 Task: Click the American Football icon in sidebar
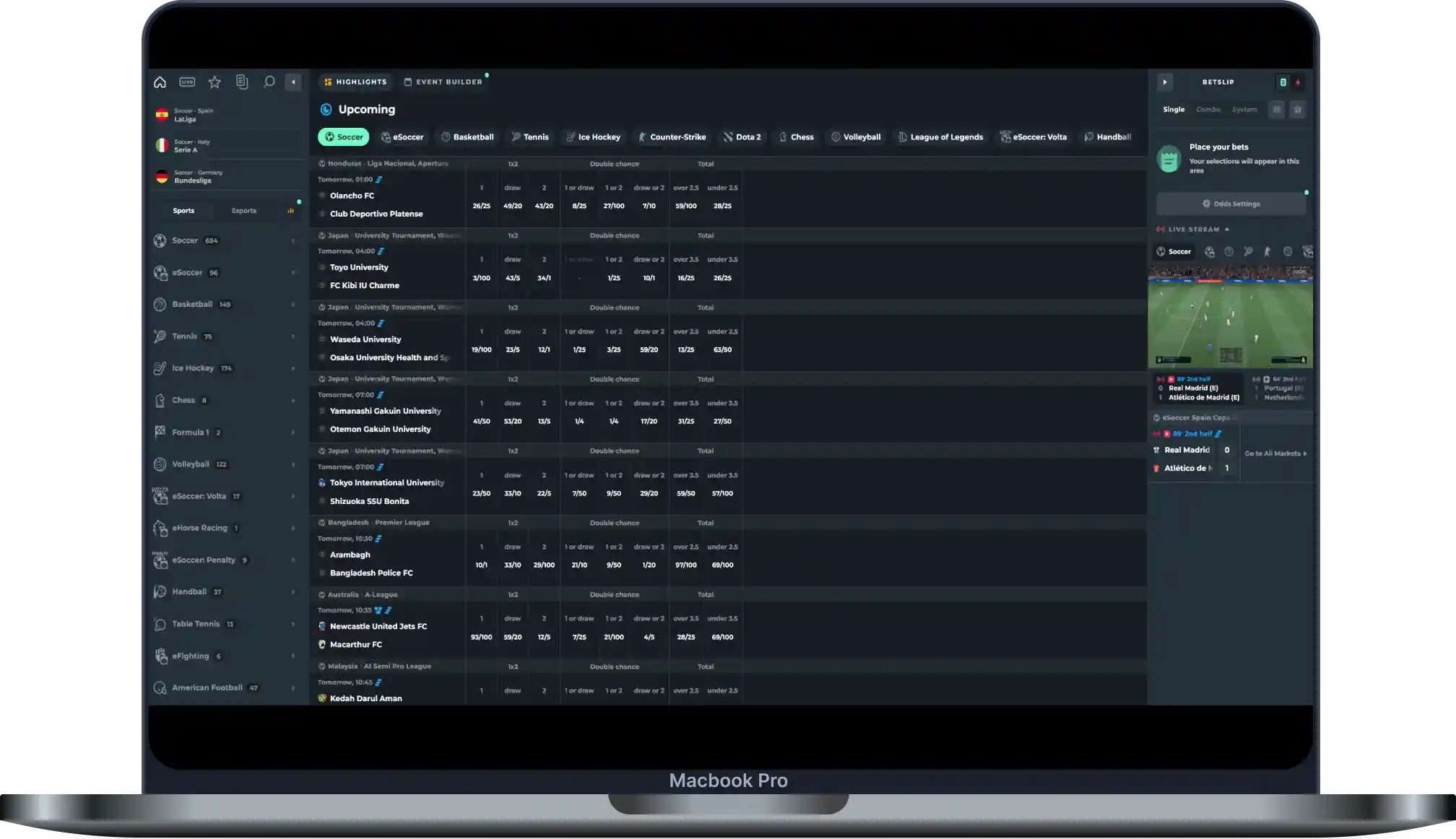click(x=160, y=688)
